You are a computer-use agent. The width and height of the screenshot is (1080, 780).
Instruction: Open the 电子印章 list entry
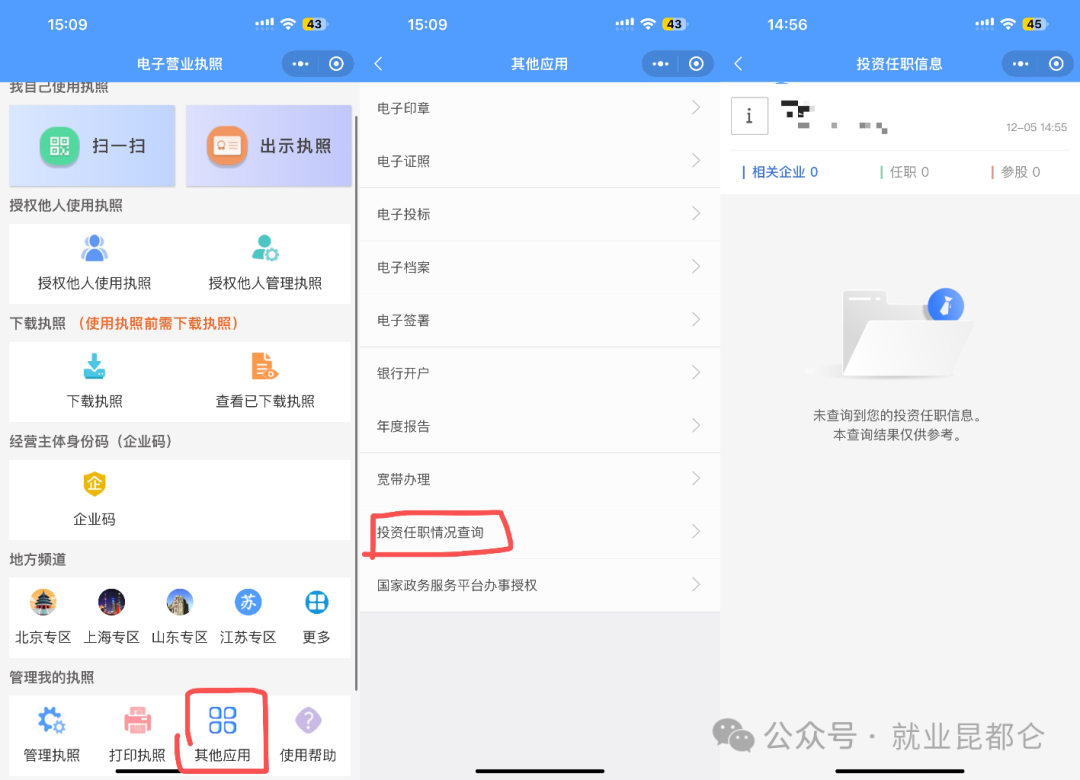(540, 108)
